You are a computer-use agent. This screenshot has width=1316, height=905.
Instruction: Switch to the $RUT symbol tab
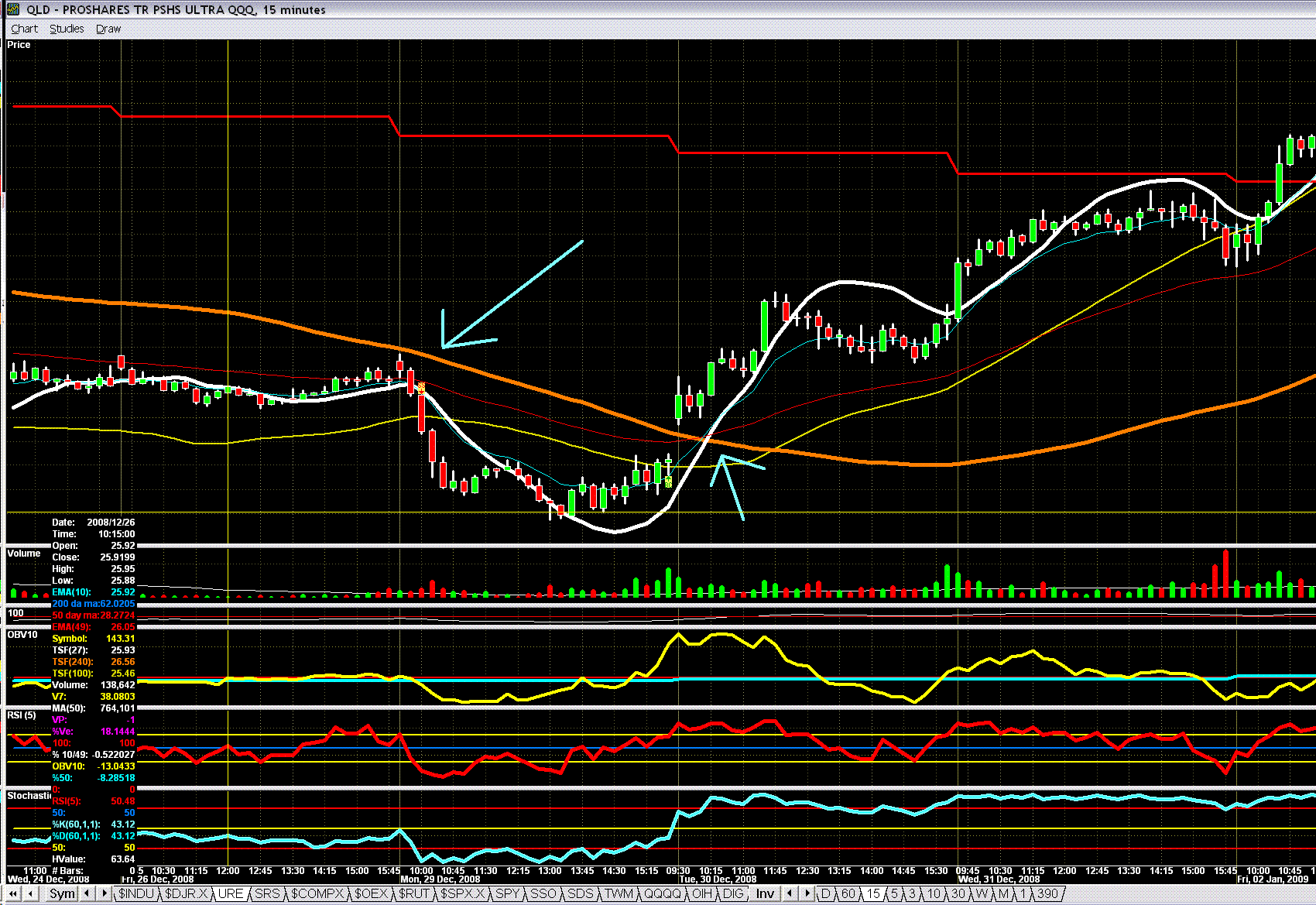coord(414,893)
